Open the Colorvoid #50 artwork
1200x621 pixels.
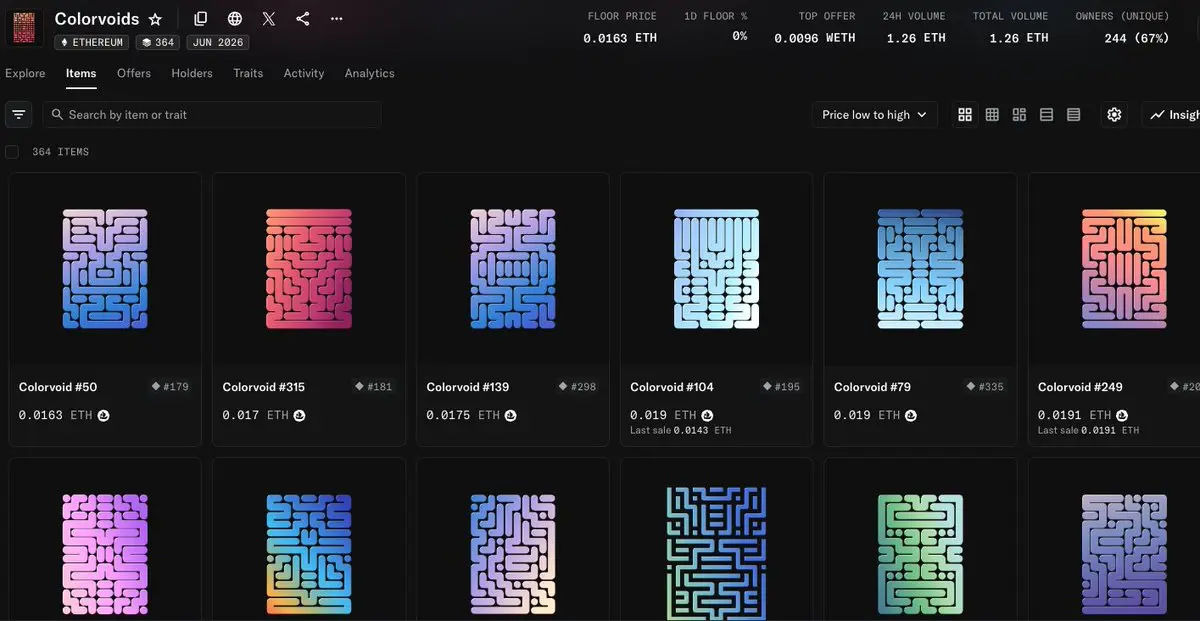point(105,269)
